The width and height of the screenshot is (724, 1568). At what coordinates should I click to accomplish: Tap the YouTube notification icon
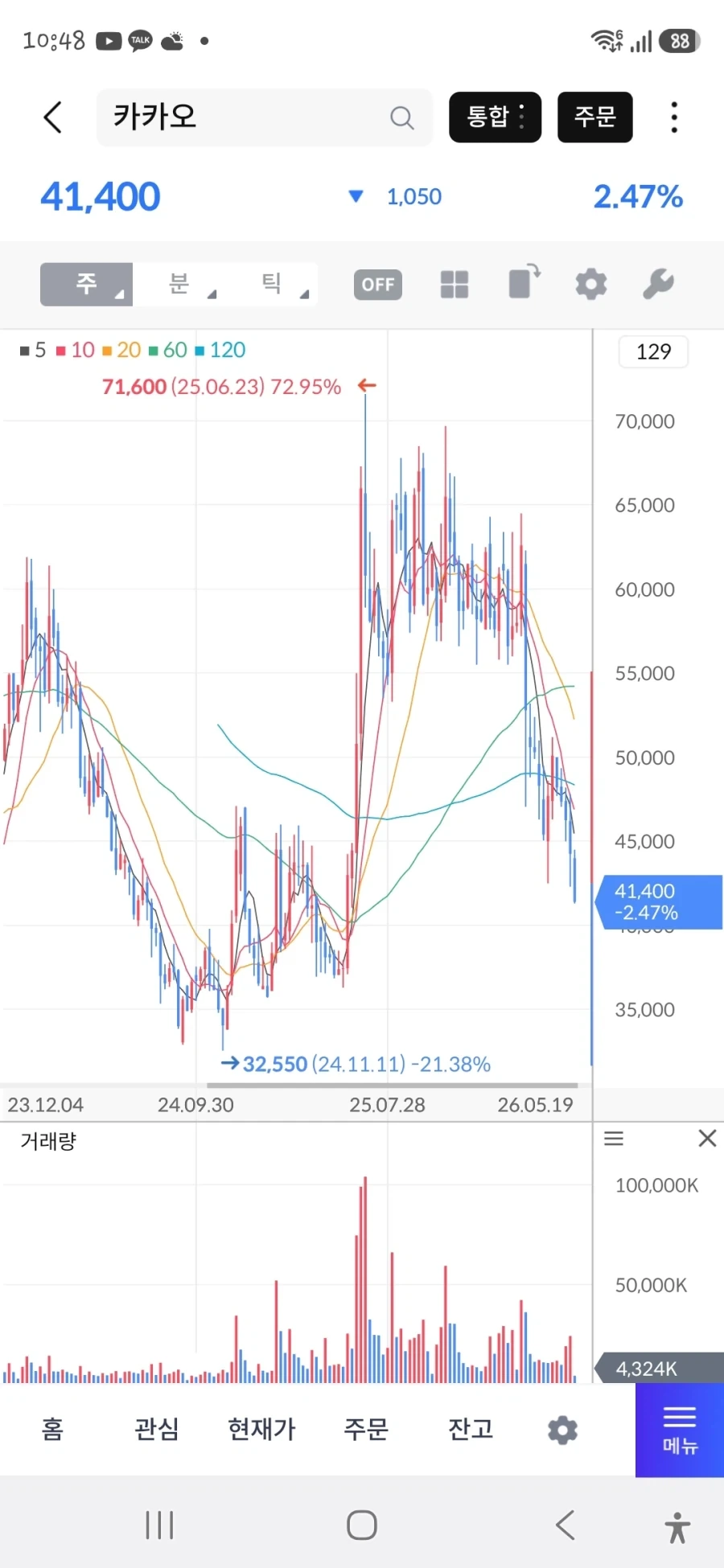(109, 40)
